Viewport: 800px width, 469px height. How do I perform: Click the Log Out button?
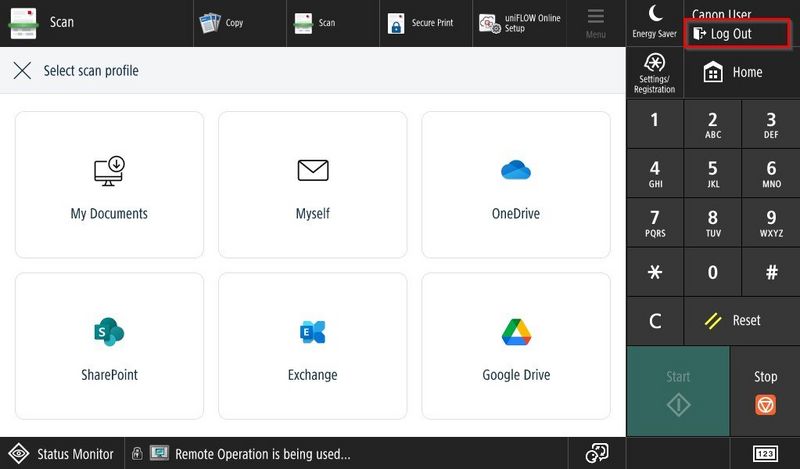click(738, 34)
